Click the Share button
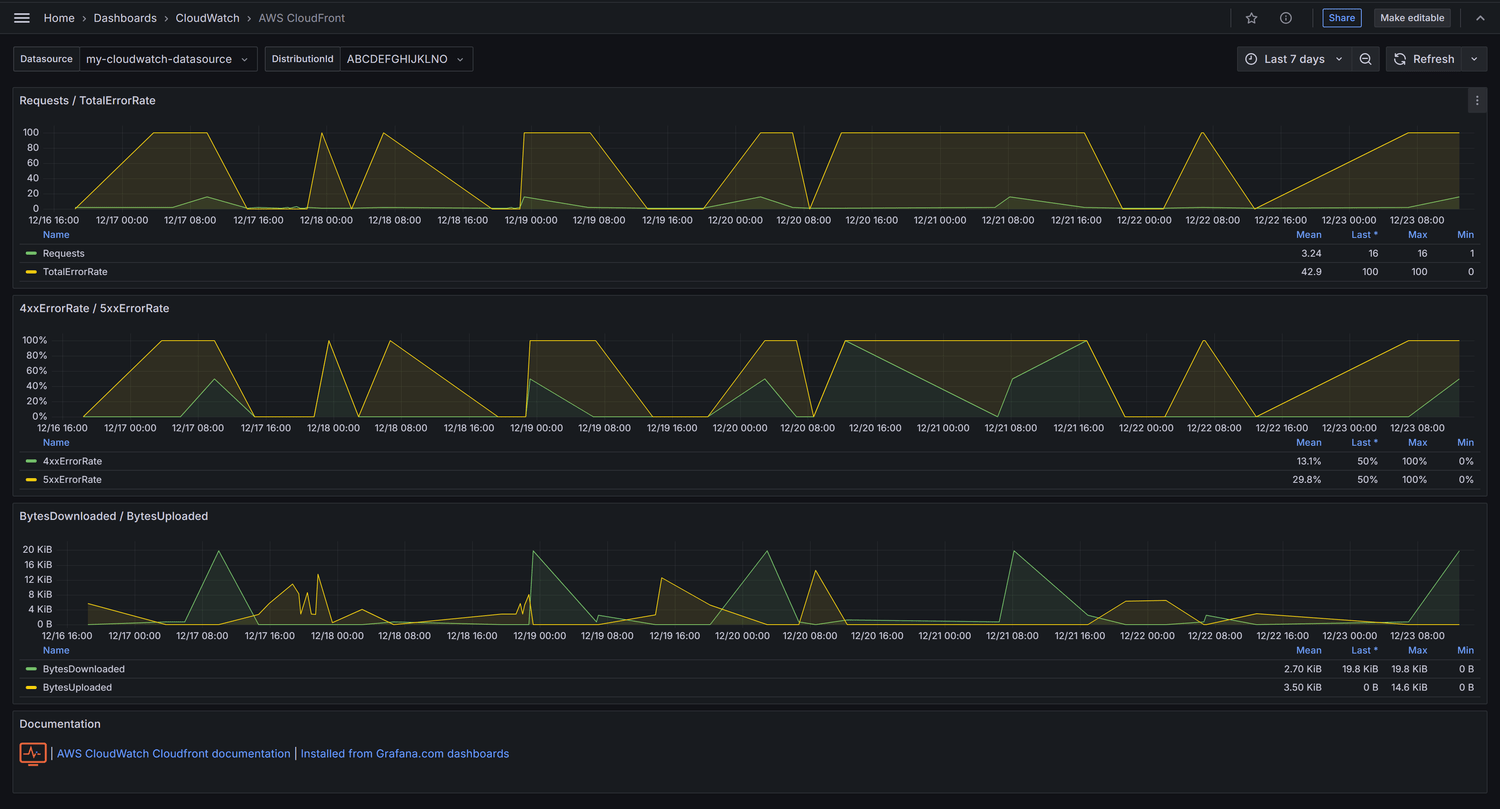The height and width of the screenshot is (809, 1500). tap(1341, 17)
